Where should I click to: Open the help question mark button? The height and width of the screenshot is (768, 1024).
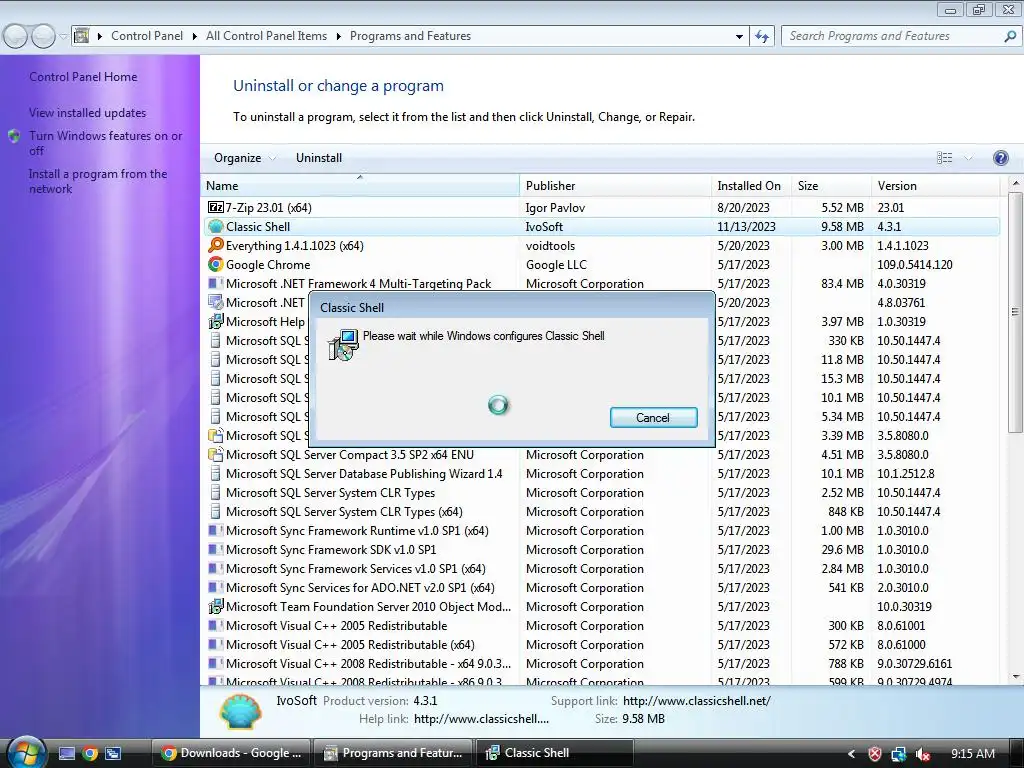coord(1000,158)
